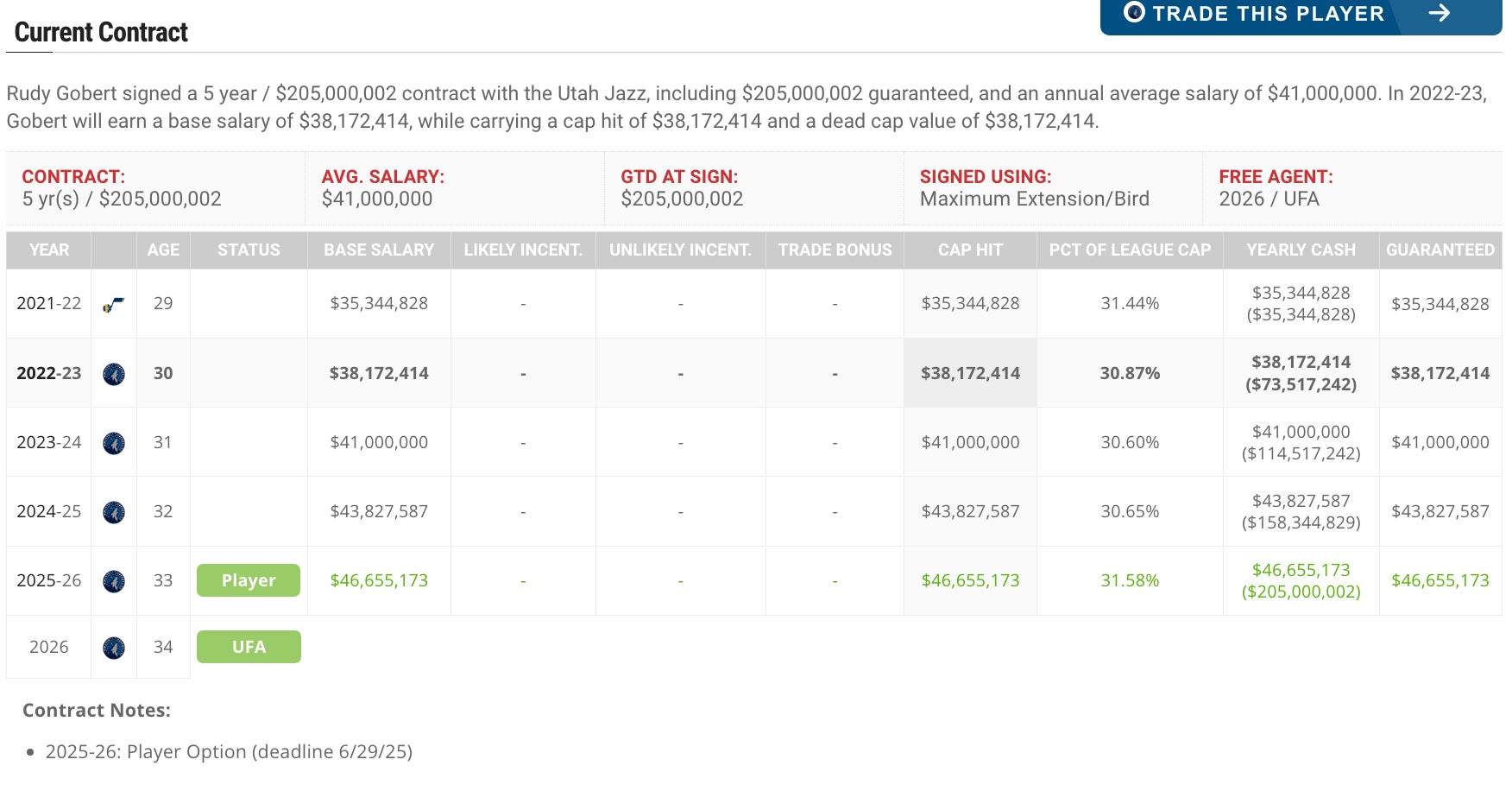Click the Guaranteed column header

tap(1440, 250)
